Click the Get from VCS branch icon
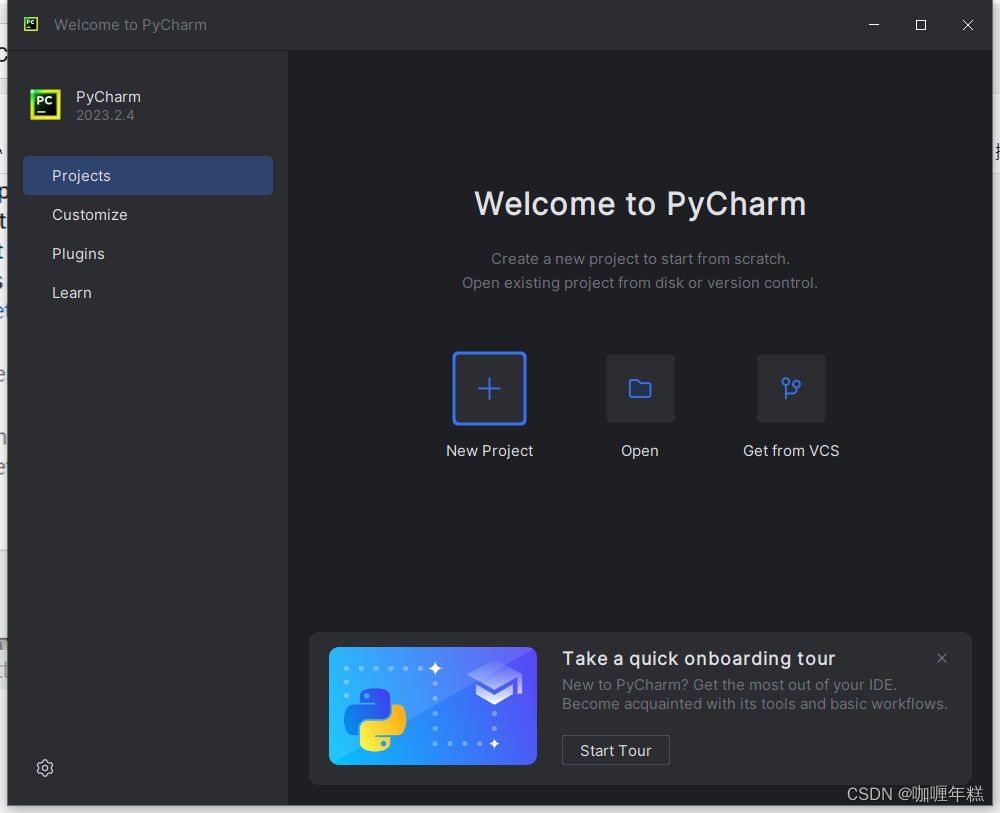This screenshot has width=1000, height=813. (x=791, y=388)
